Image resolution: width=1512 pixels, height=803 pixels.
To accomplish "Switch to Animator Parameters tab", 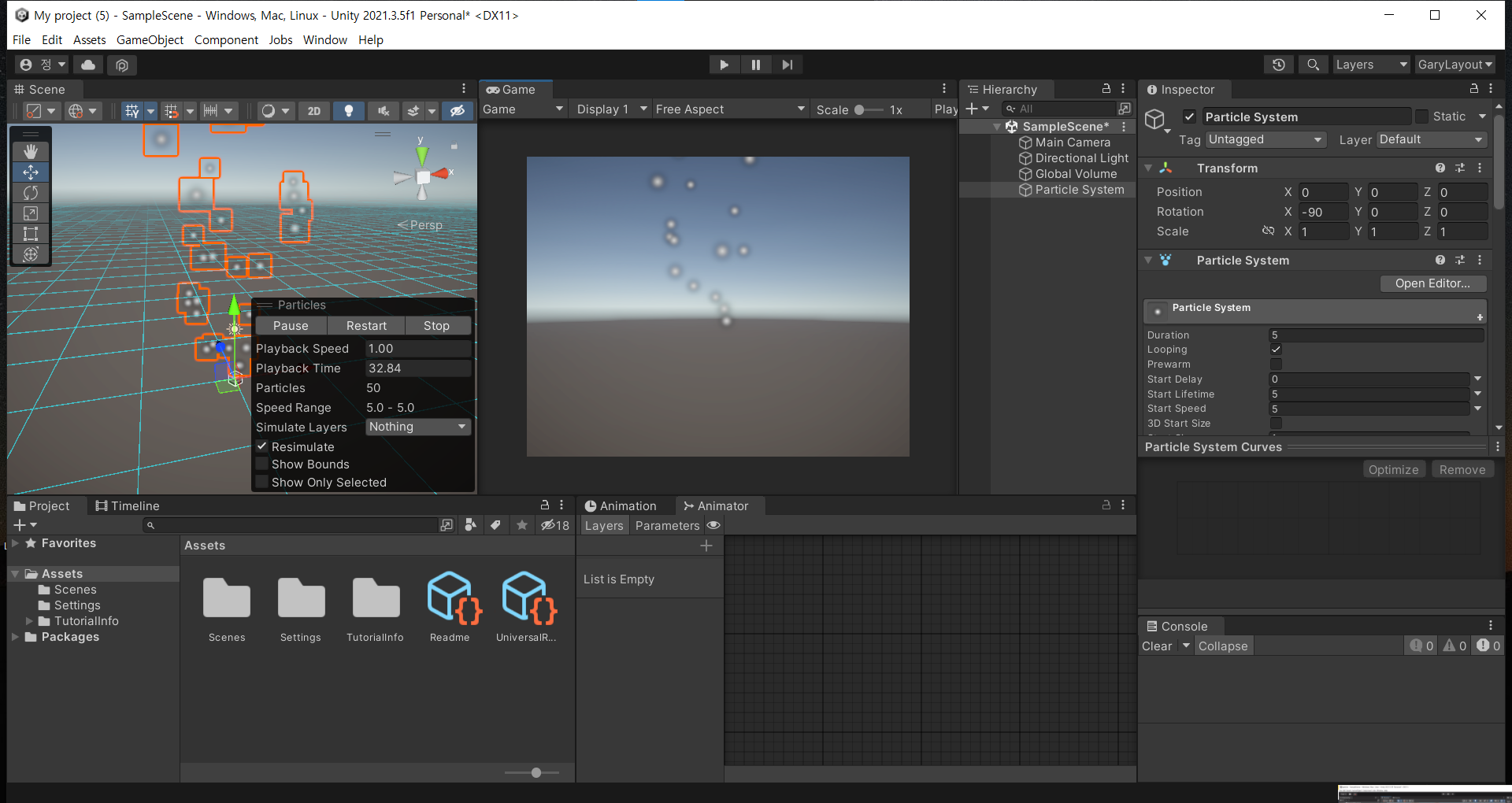I will click(667, 525).
